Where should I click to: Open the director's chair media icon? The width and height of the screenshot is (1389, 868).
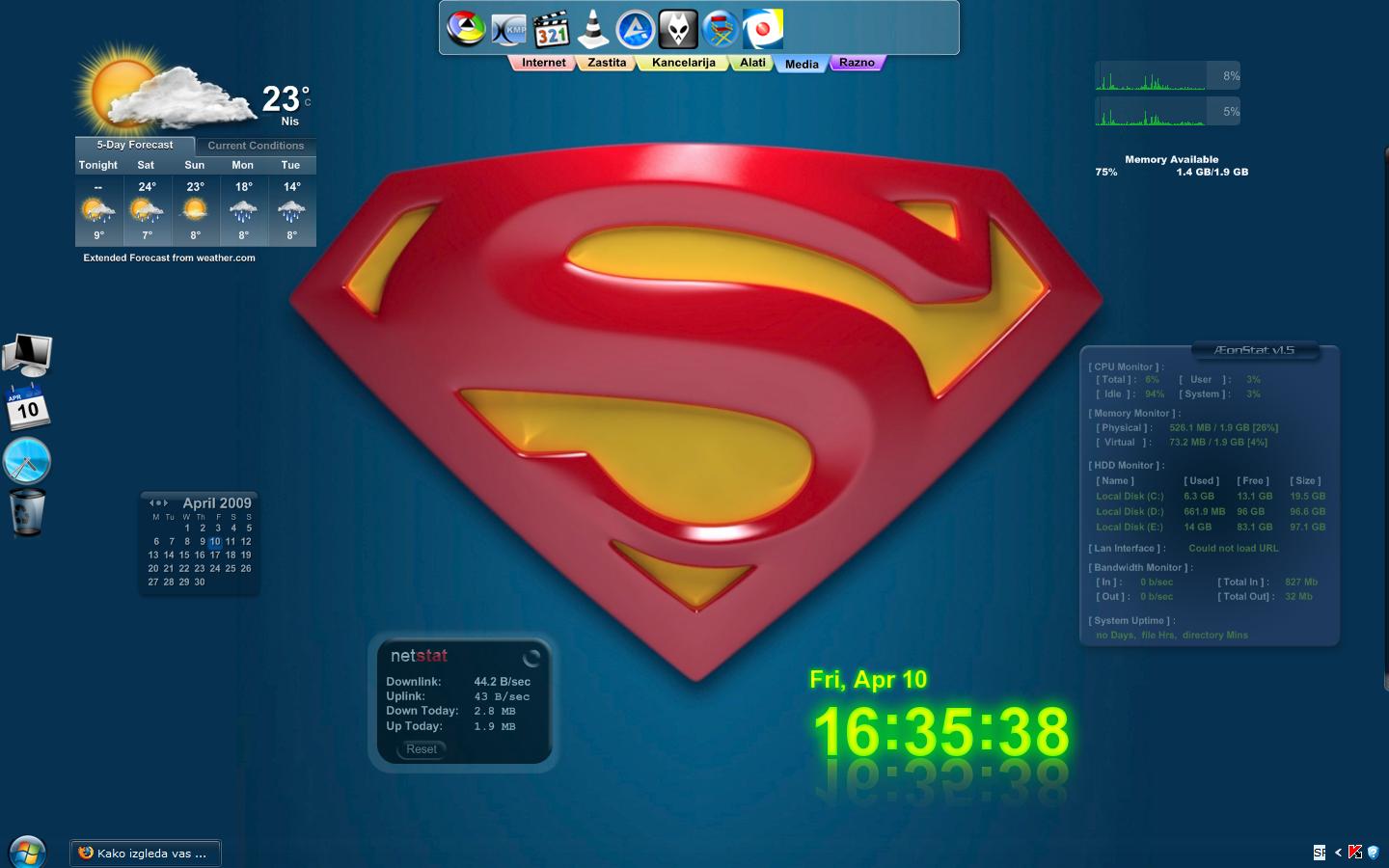tap(720, 30)
